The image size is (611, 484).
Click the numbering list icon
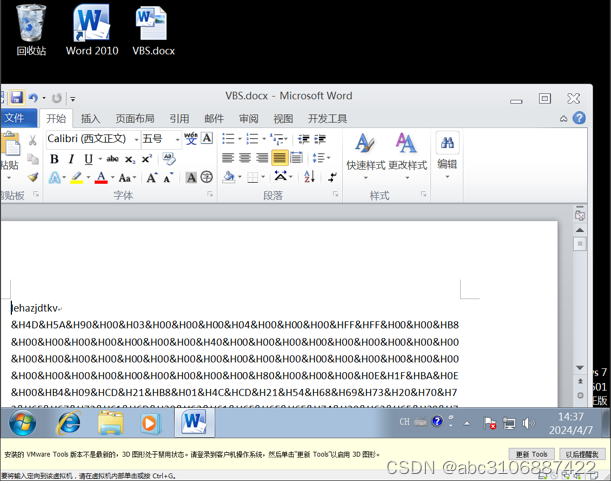252,139
